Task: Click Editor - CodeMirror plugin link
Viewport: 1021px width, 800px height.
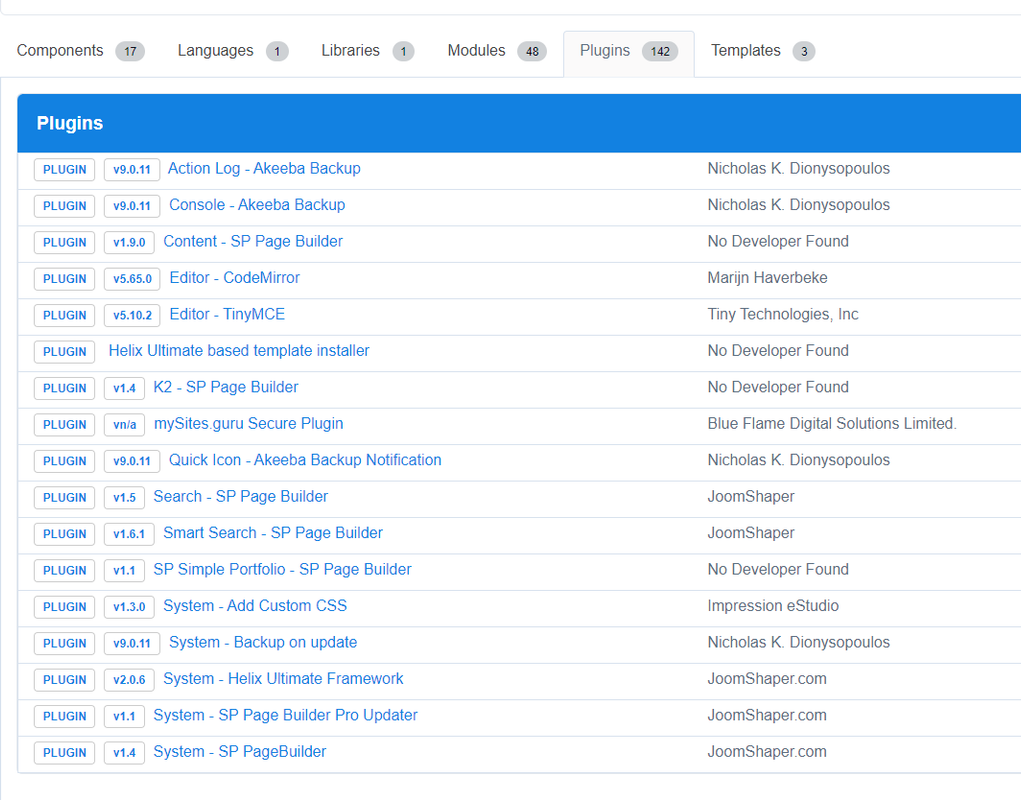Action: (x=234, y=278)
